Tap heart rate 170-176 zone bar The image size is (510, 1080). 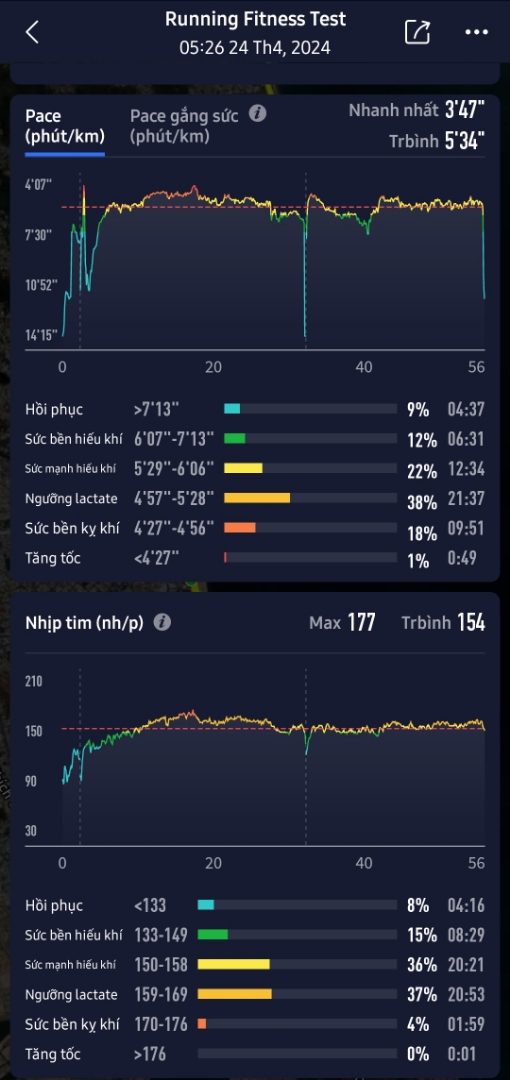point(202,1024)
